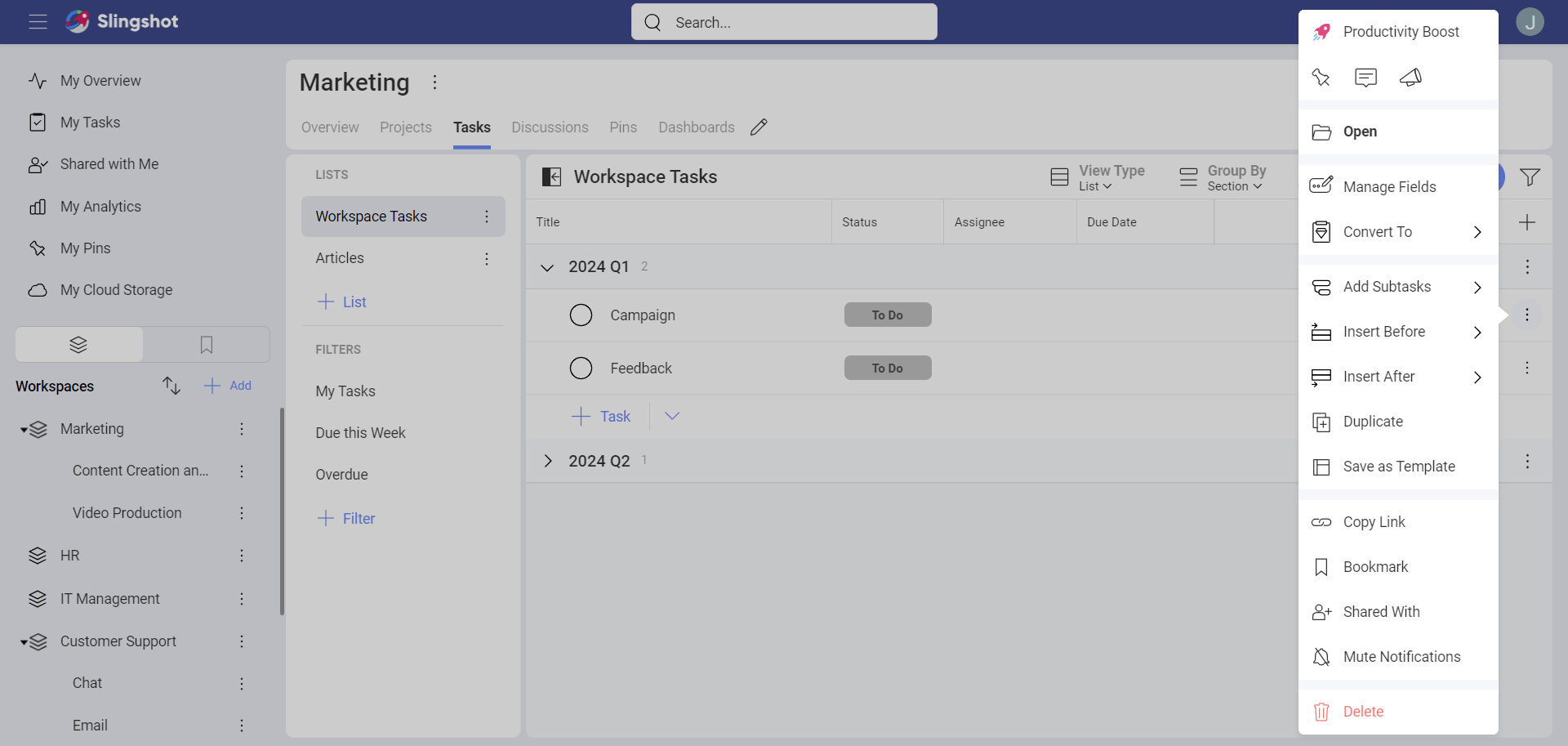Click Feedback To Do status badge
1568x746 pixels.
click(x=888, y=368)
